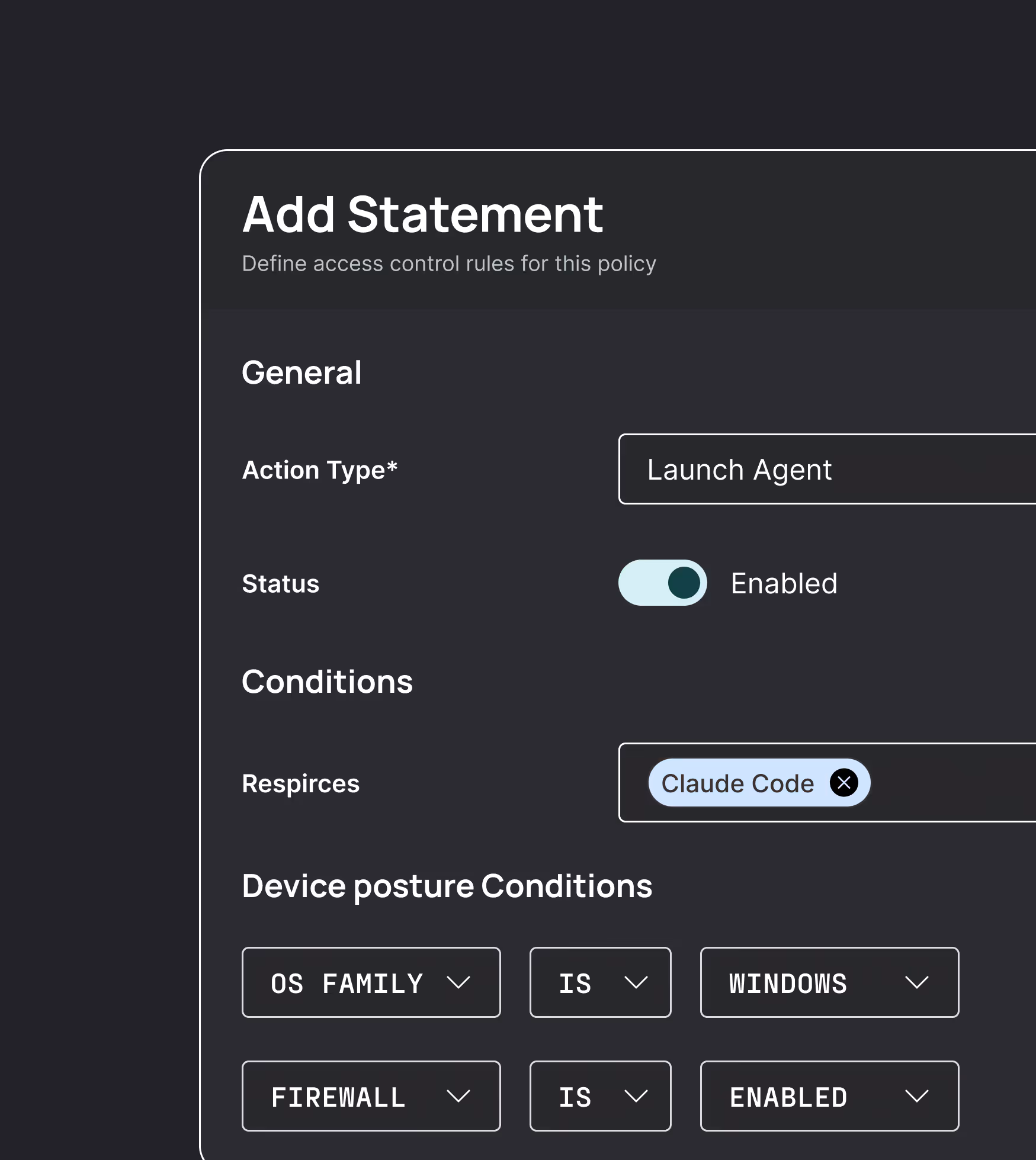Click chevron next to IS in Firewall row
The image size is (1036, 1160).
click(636, 1097)
